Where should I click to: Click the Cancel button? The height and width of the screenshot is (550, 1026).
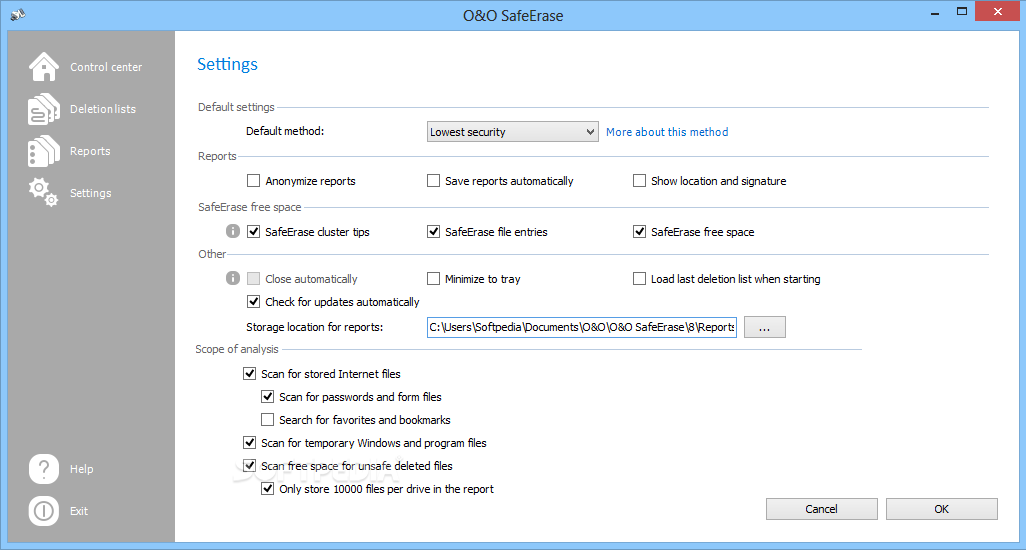click(821, 509)
